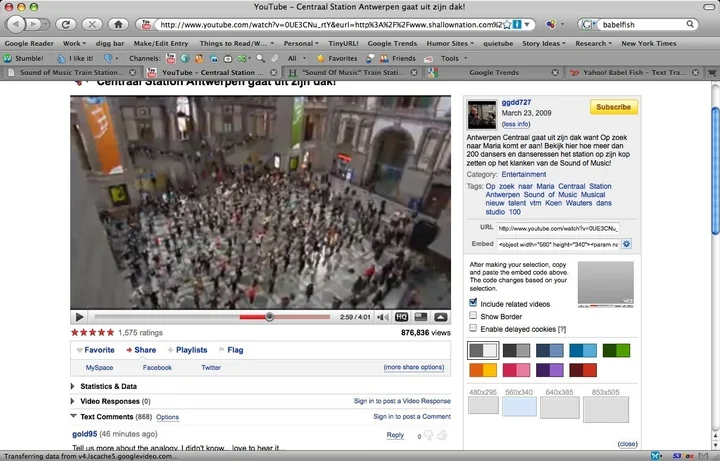Reload the page with the refresh button
Screen dimensions: 720x461
tap(66, 24)
